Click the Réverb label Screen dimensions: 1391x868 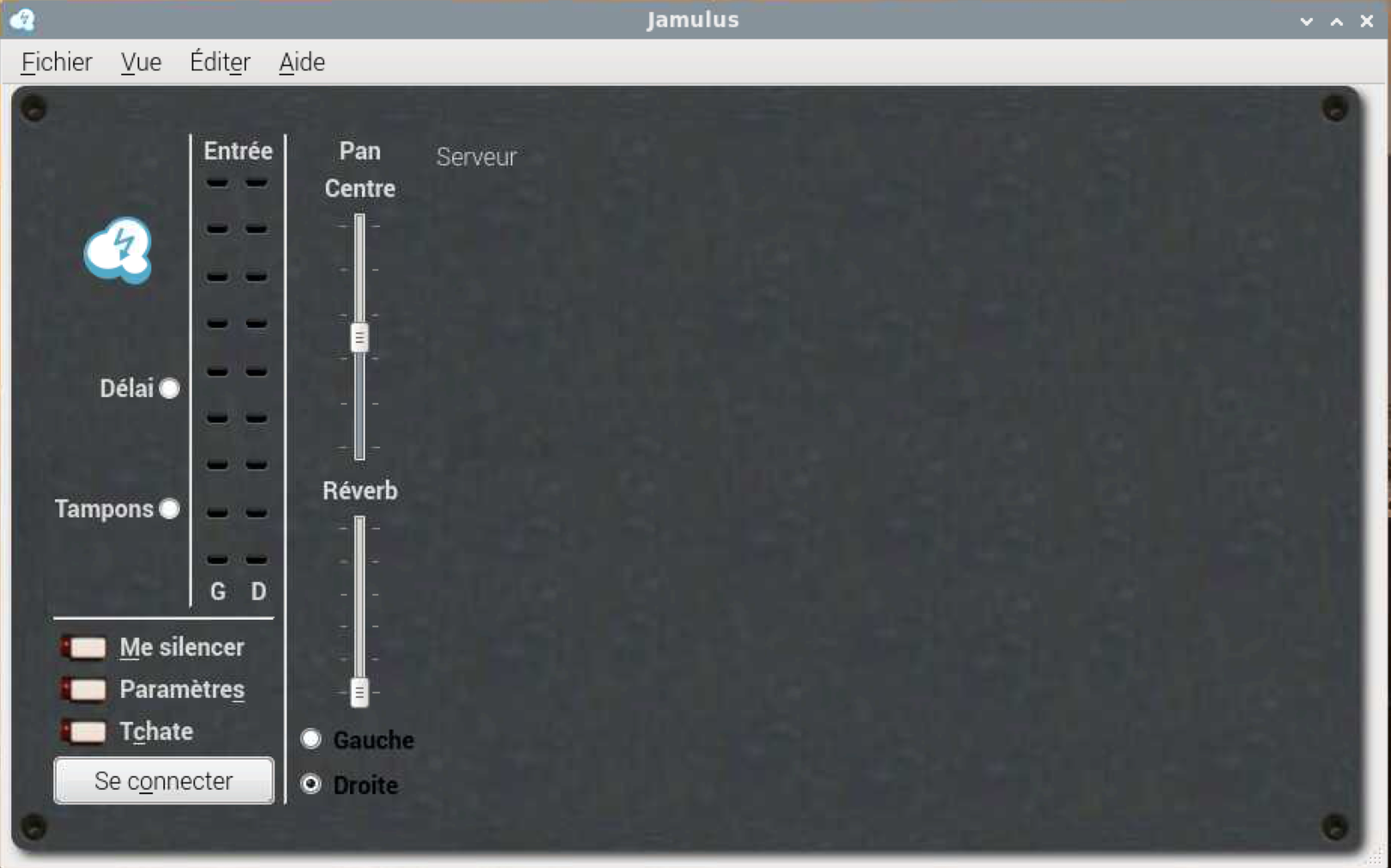point(360,491)
